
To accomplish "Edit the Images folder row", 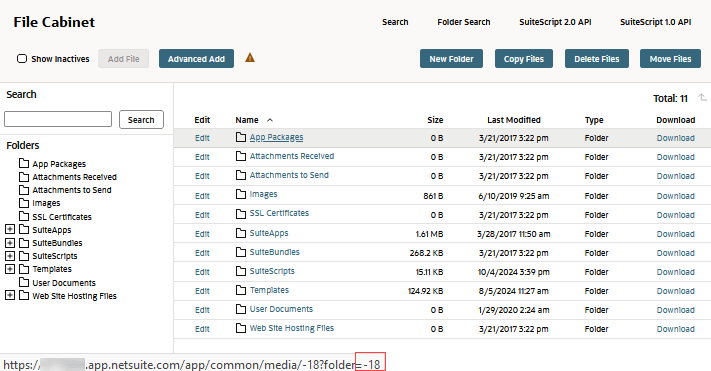I will (202, 195).
